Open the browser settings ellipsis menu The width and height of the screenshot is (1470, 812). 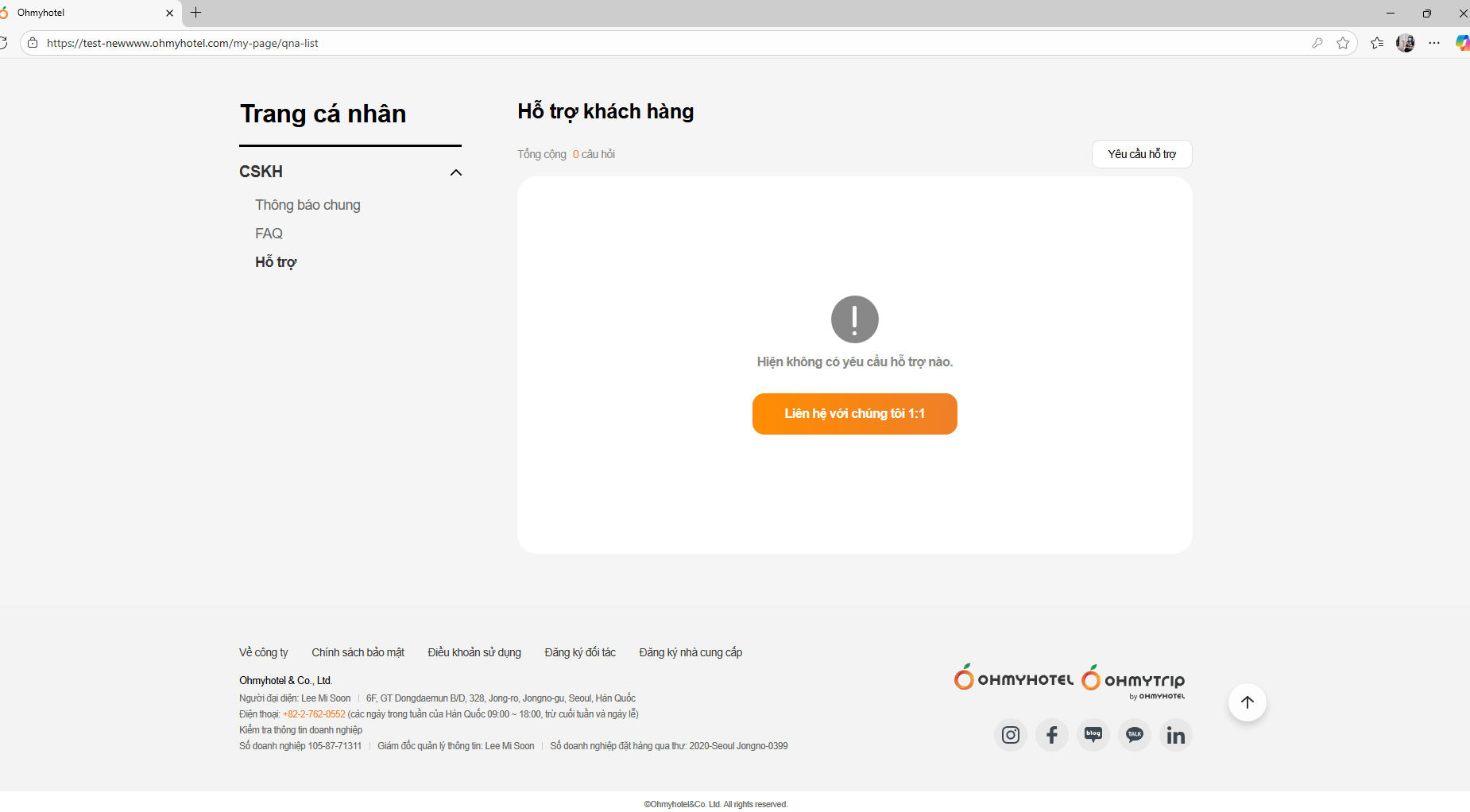click(1434, 43)
